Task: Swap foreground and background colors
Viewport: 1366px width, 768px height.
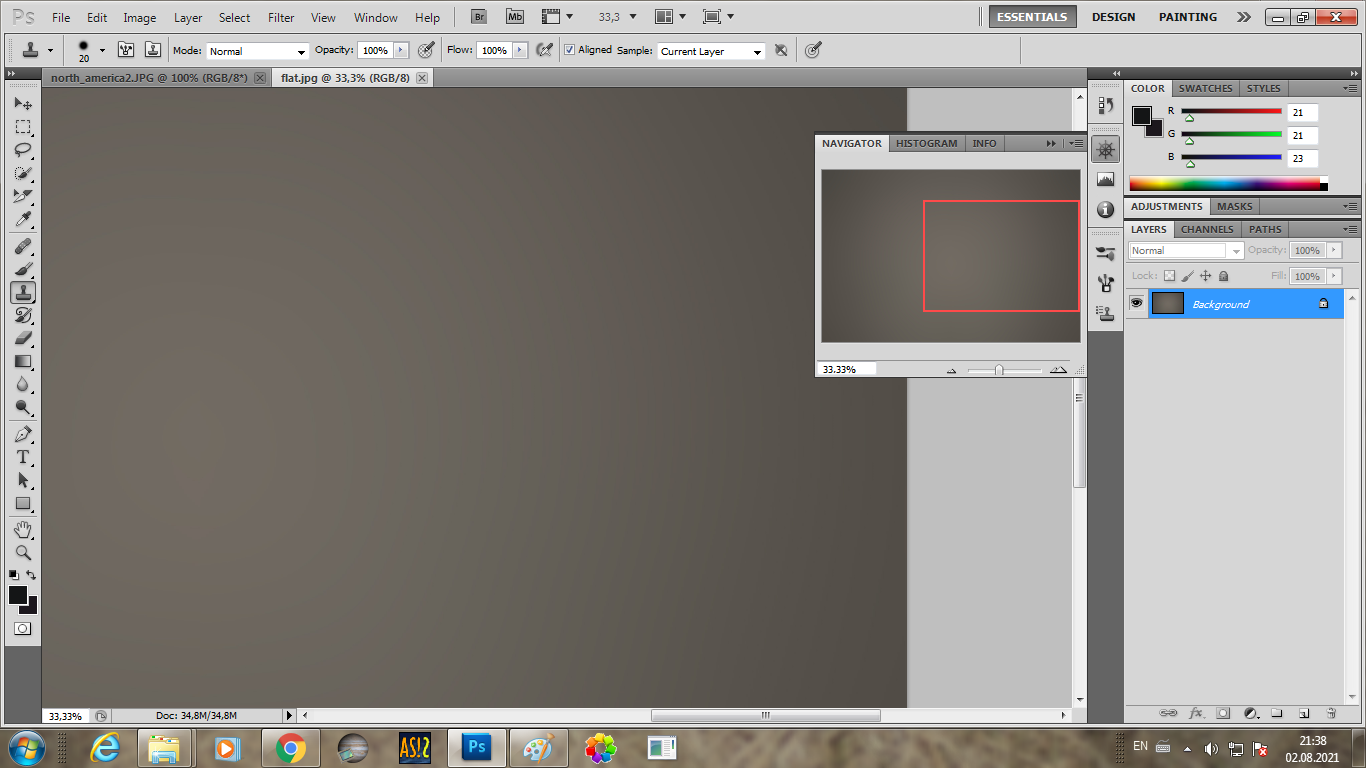Action: tap(31, 575)
